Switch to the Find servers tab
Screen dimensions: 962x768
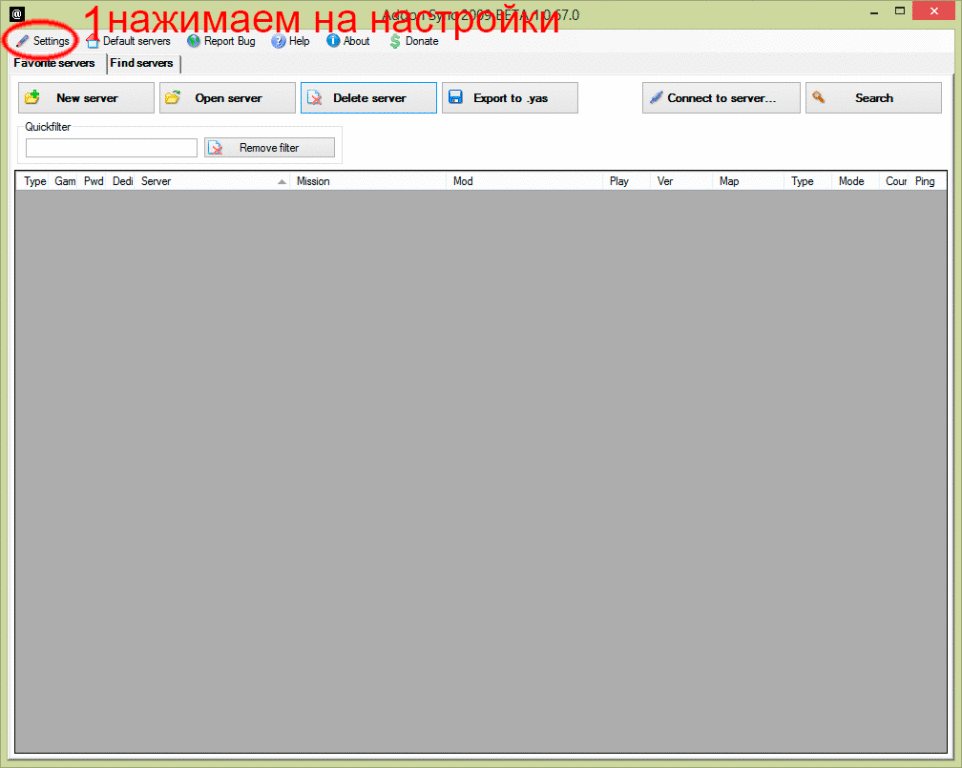(x=142, y=63)
